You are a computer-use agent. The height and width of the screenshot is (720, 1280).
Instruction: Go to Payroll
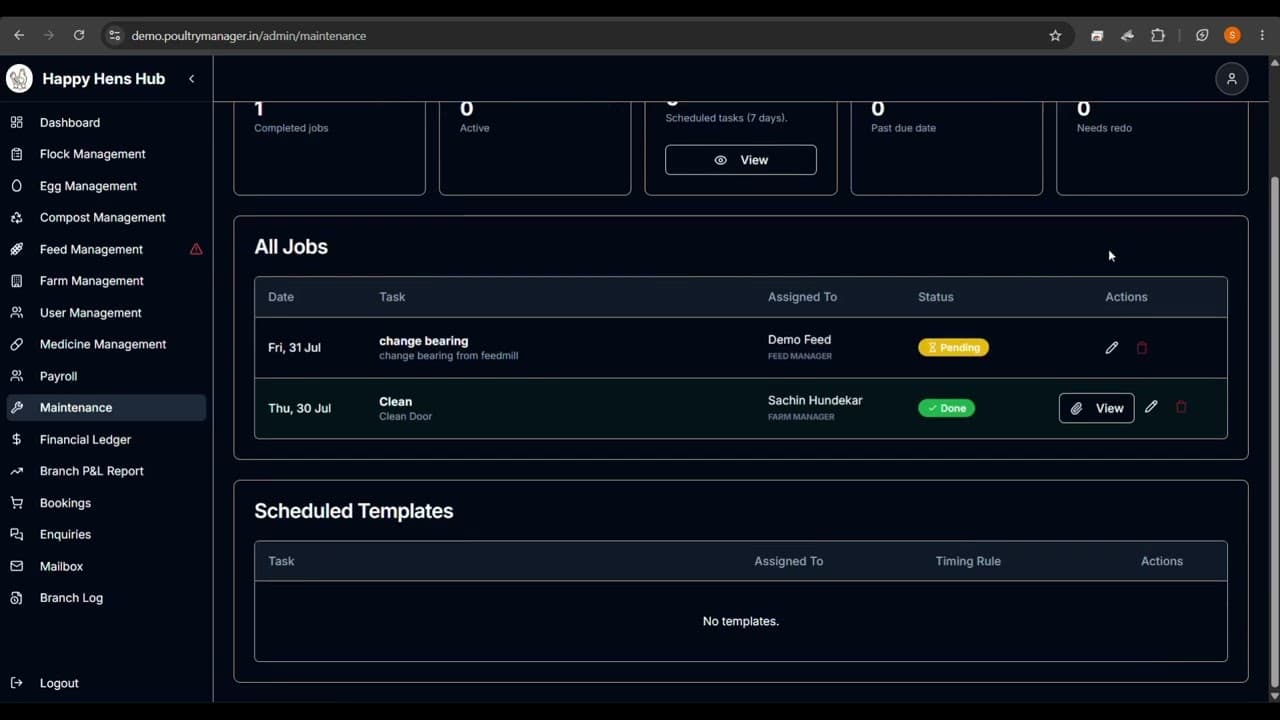(x=106, y=376)
